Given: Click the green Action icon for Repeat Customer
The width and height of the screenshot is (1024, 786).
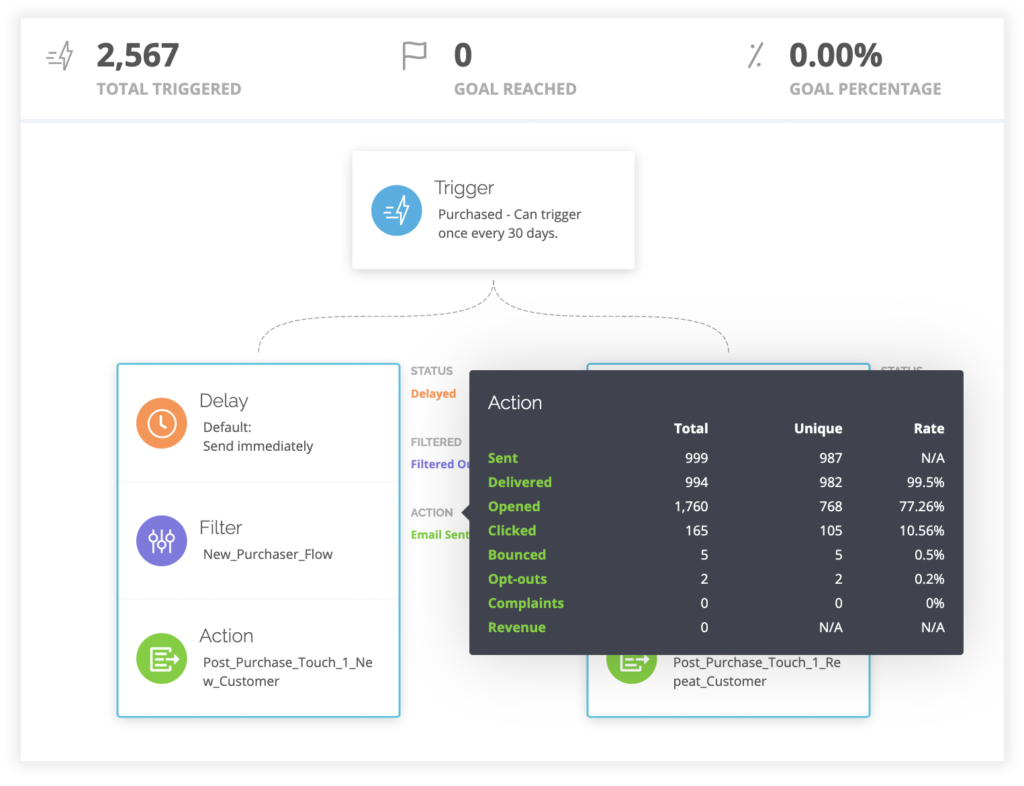Looking at the screenshot, I should 631,663.
